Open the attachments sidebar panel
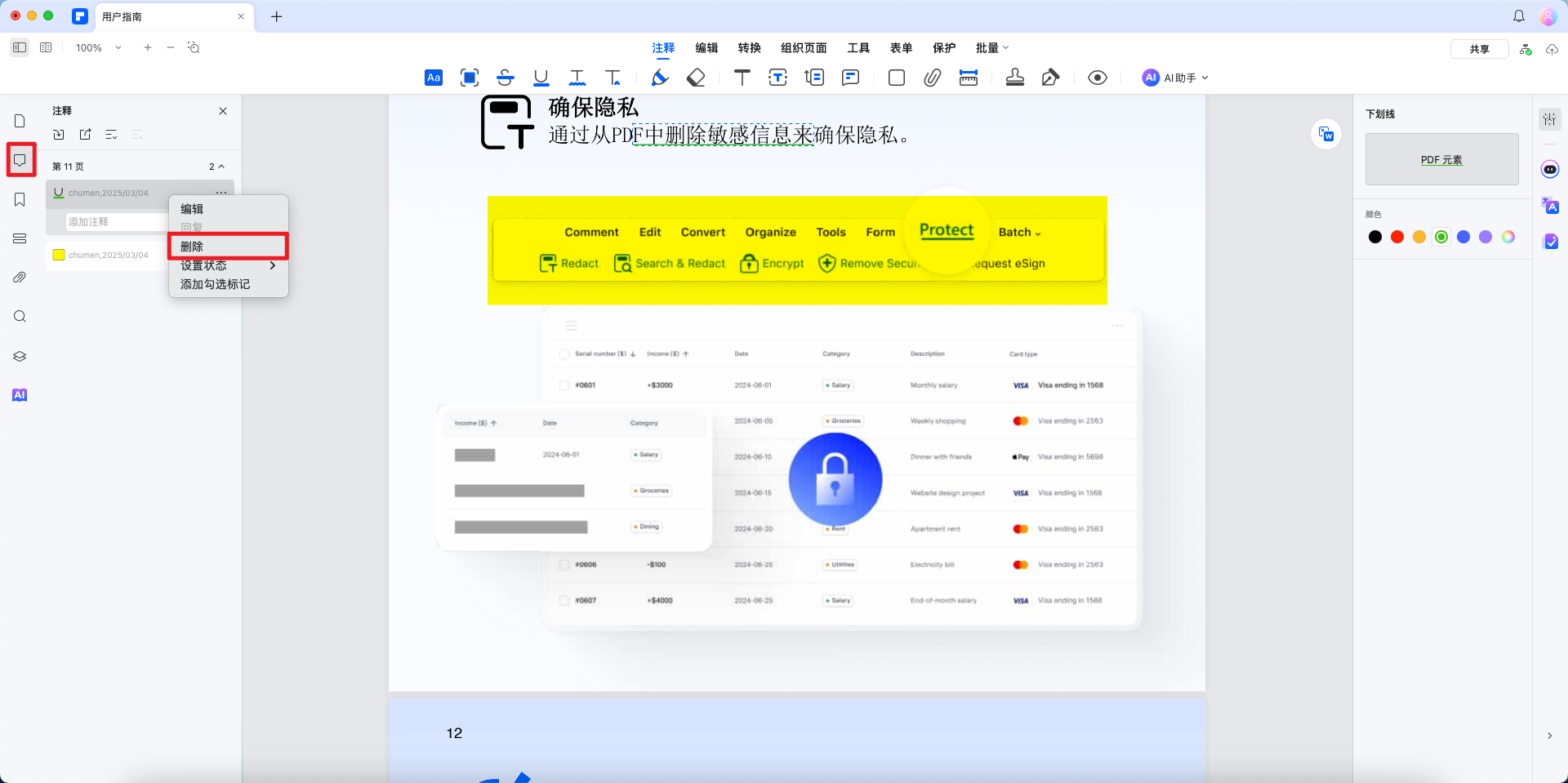Image resolution: width=1568 pixels, height=783 pixels. [20, 278]
